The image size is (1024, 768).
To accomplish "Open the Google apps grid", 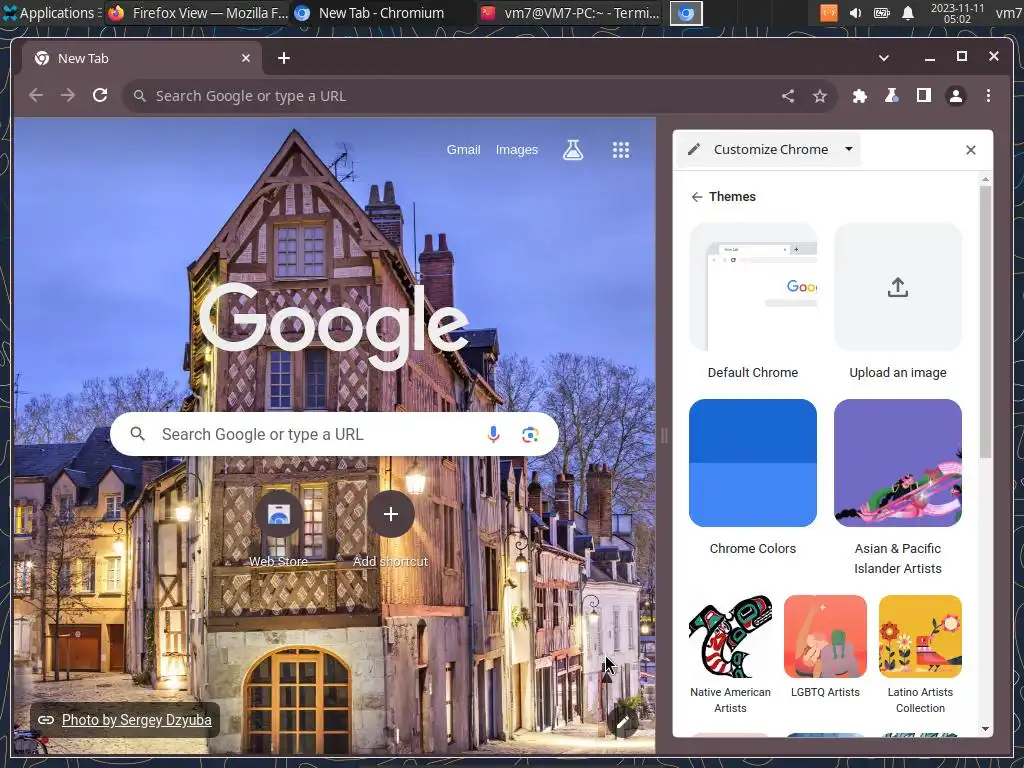I will pos(620,150).
